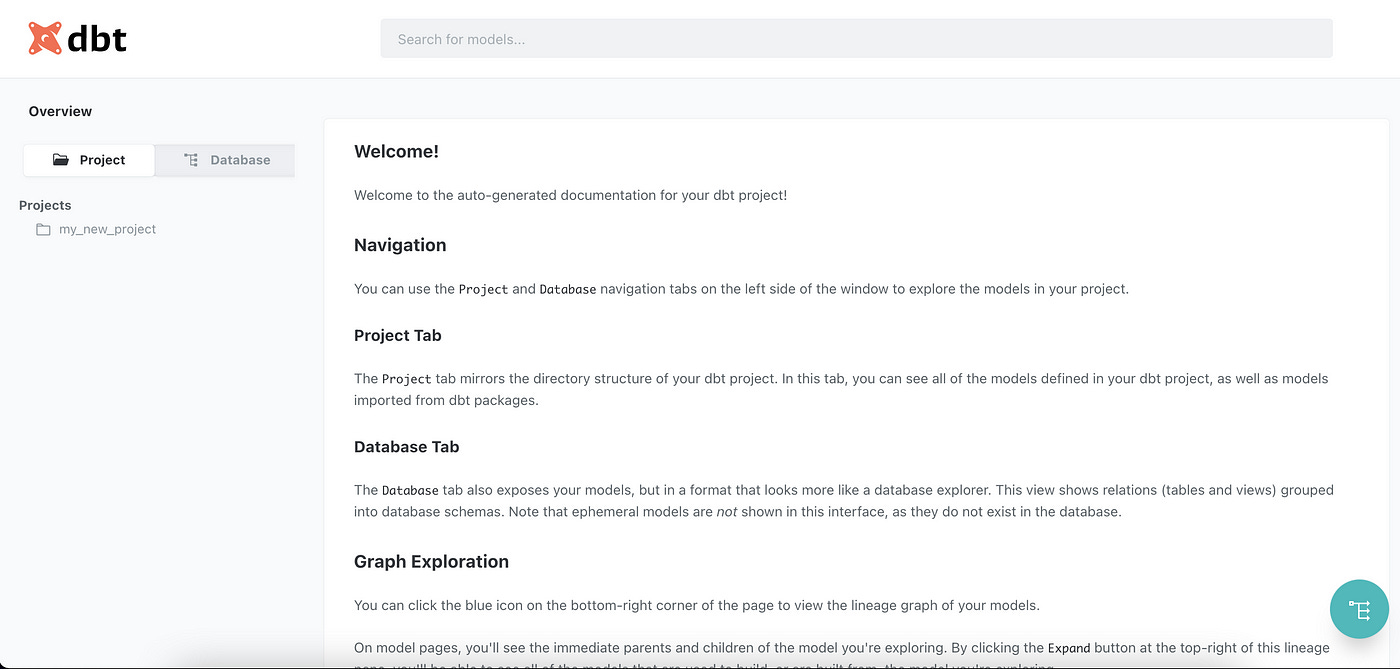Click the Navigation heading

[x=400, y=245]
